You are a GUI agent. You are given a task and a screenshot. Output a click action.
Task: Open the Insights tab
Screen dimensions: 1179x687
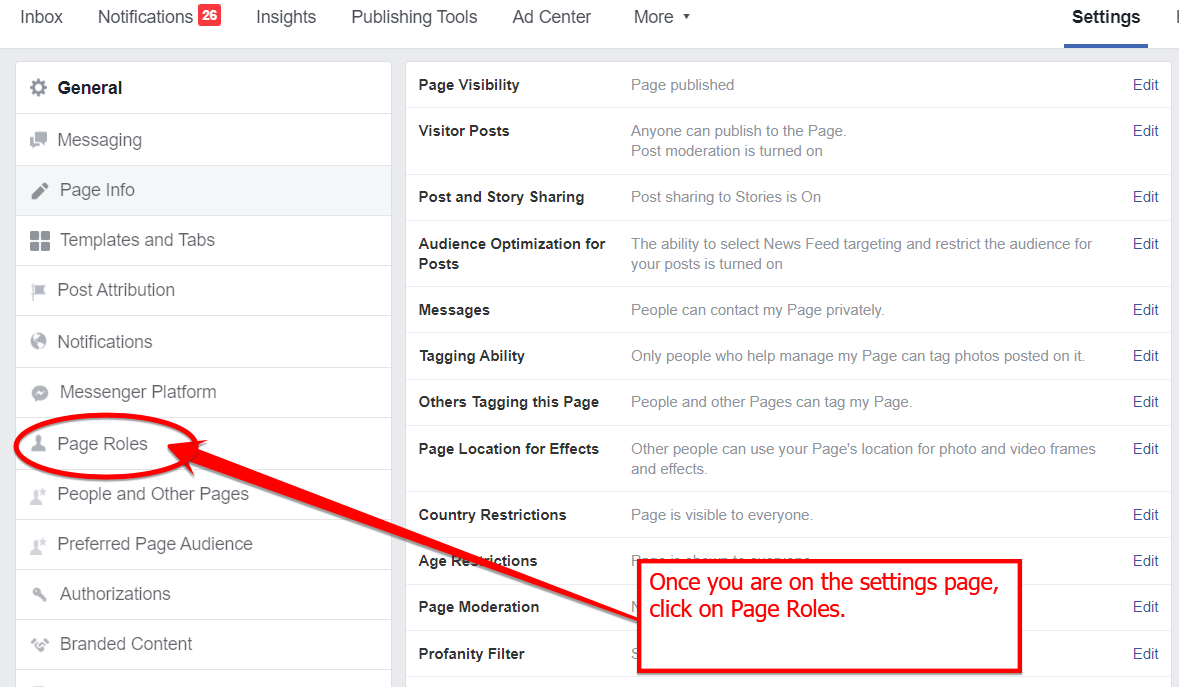[286, 17]
